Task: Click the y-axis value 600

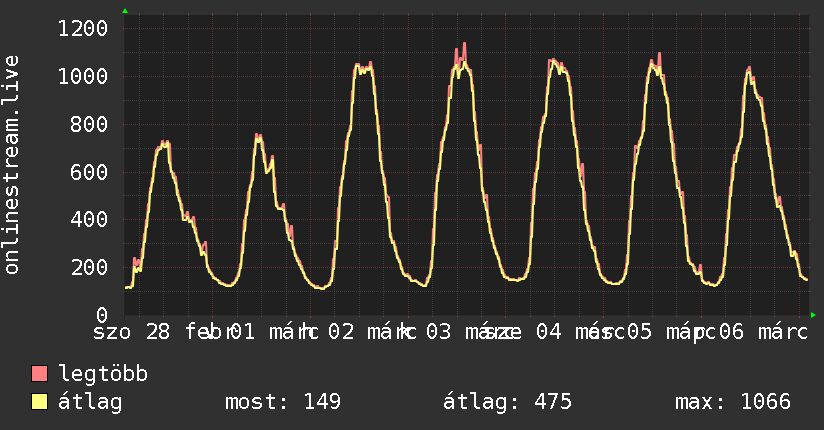Action: 89,172
